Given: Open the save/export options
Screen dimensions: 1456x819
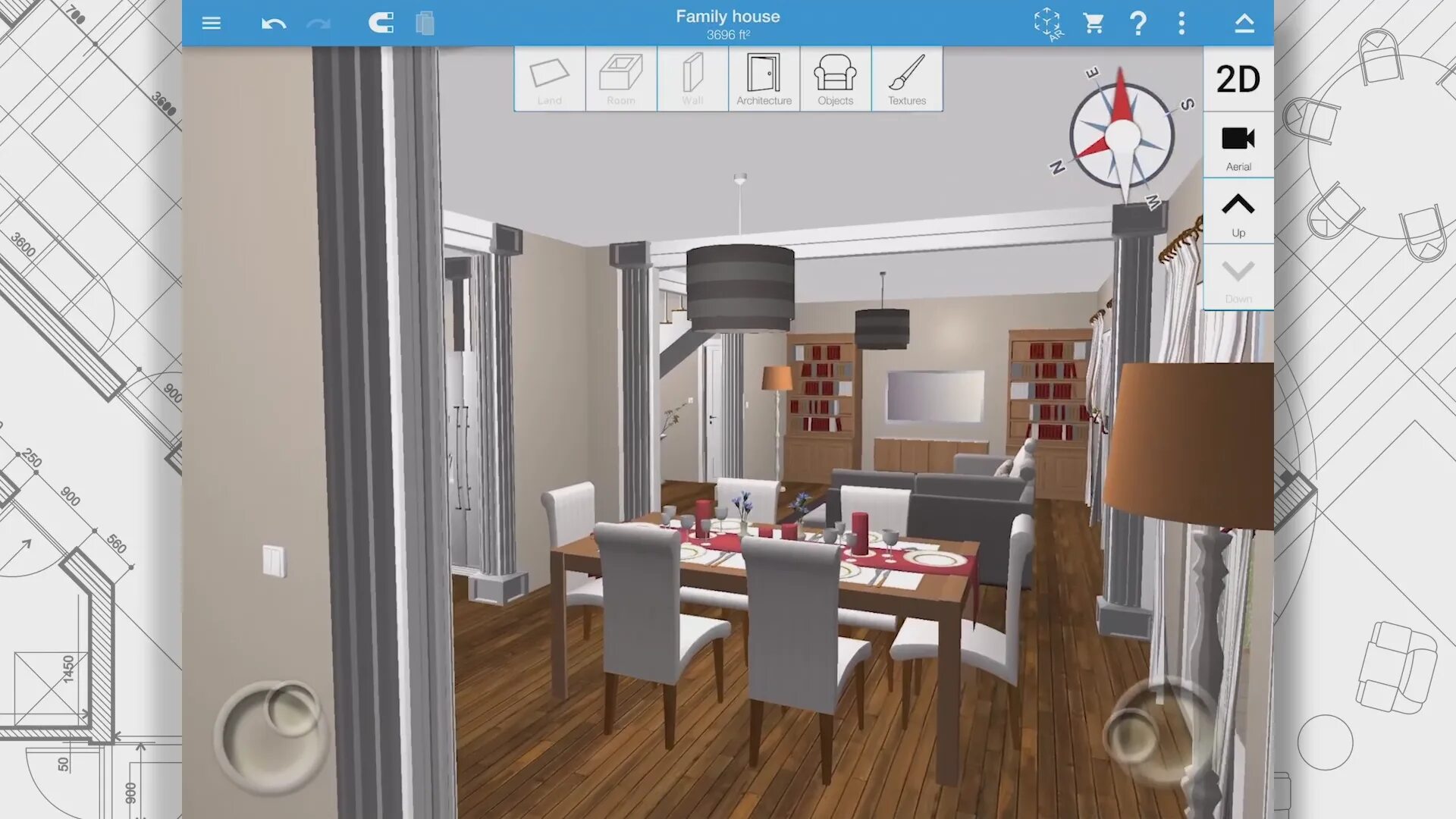Looking at the screenshot, I should [1243, 22].
